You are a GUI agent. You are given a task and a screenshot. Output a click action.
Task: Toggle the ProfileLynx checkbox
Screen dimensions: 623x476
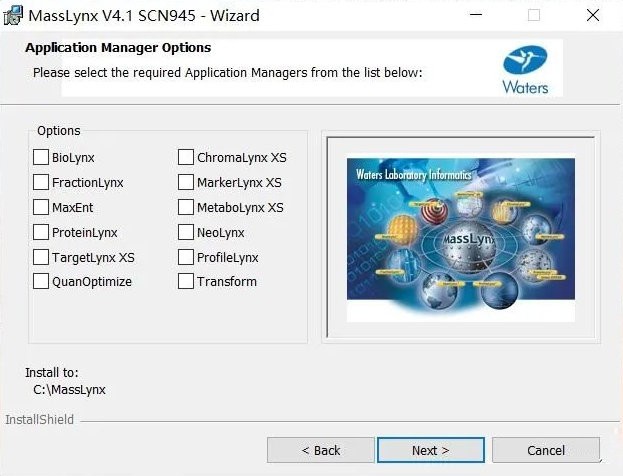tap(186, 257)
